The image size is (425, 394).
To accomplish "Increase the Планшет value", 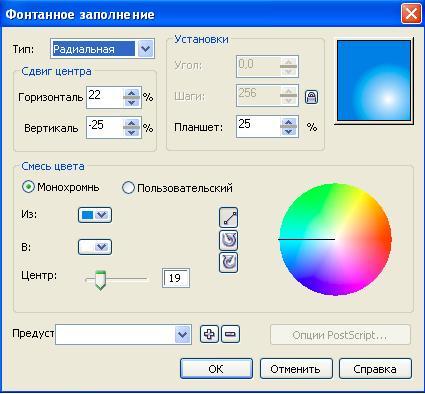I will [x=289, y=122].
